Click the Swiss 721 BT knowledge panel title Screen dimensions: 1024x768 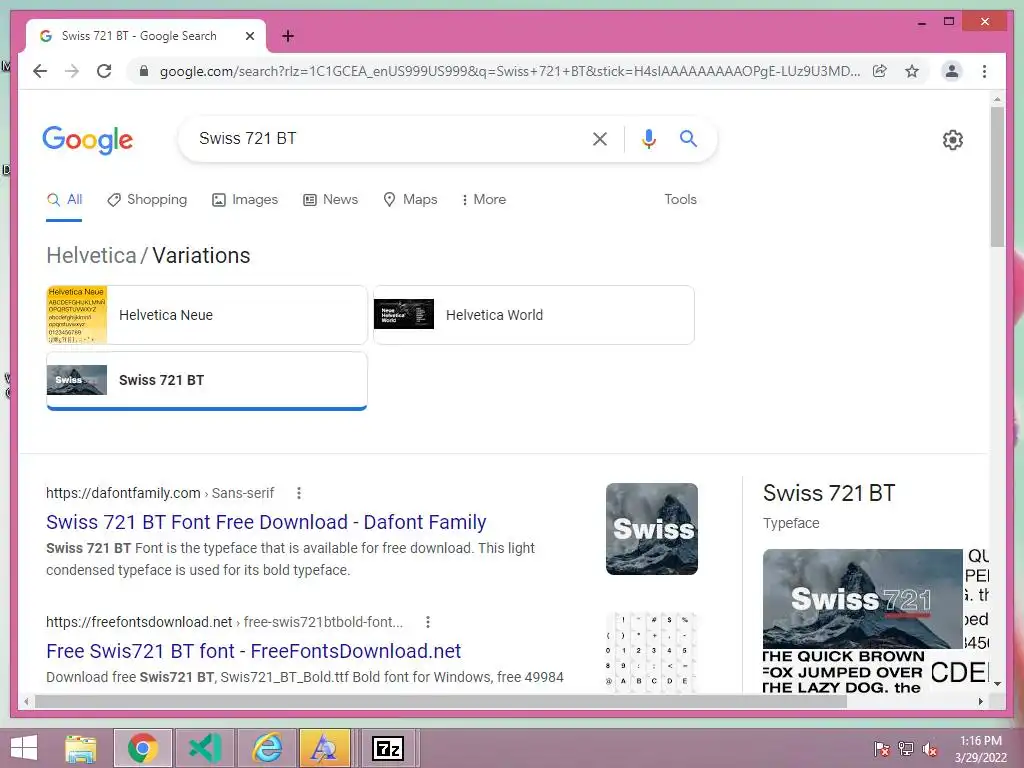click(829, 493)
